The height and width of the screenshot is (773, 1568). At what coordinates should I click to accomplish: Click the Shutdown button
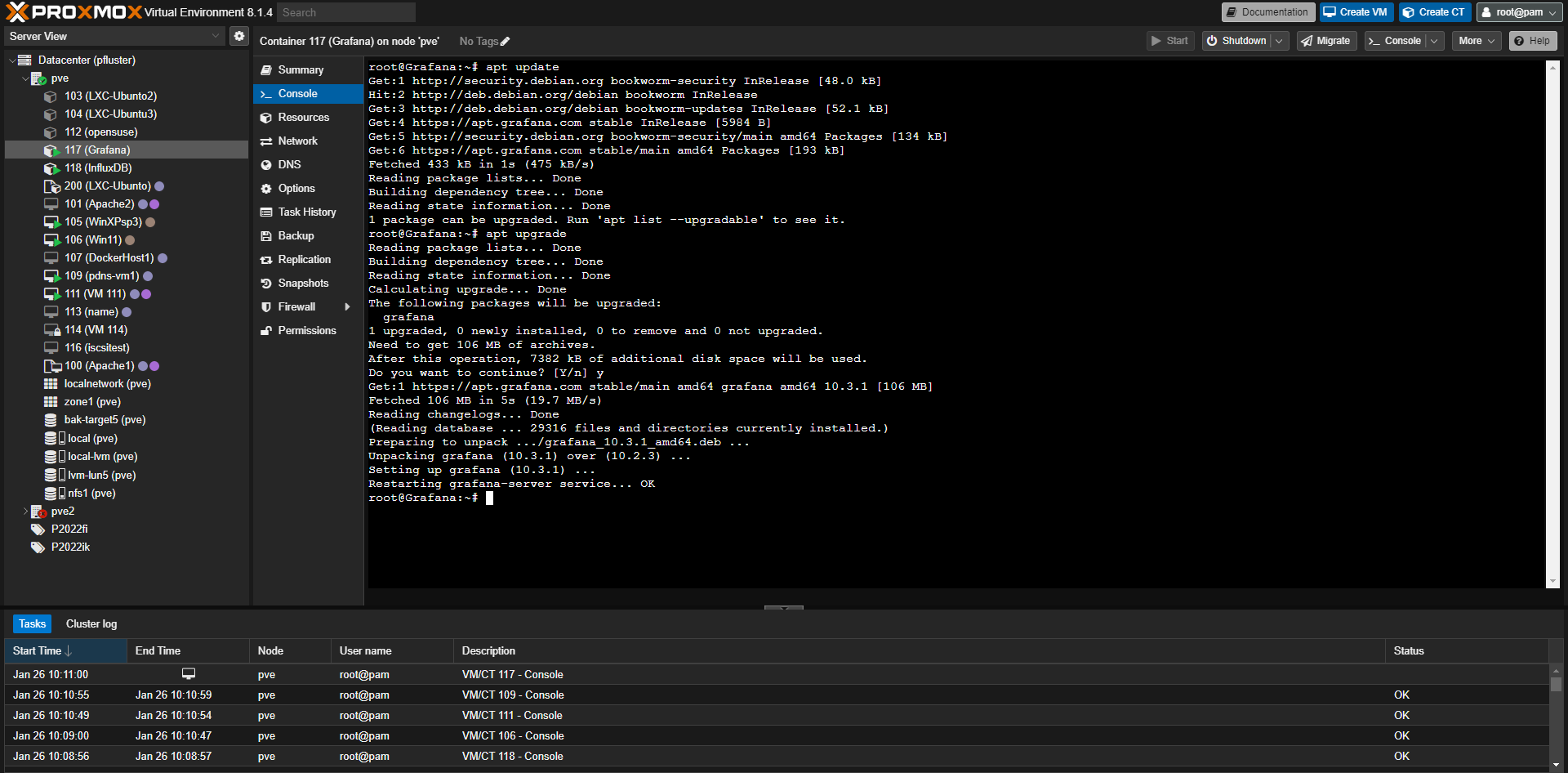point(1236,41)
